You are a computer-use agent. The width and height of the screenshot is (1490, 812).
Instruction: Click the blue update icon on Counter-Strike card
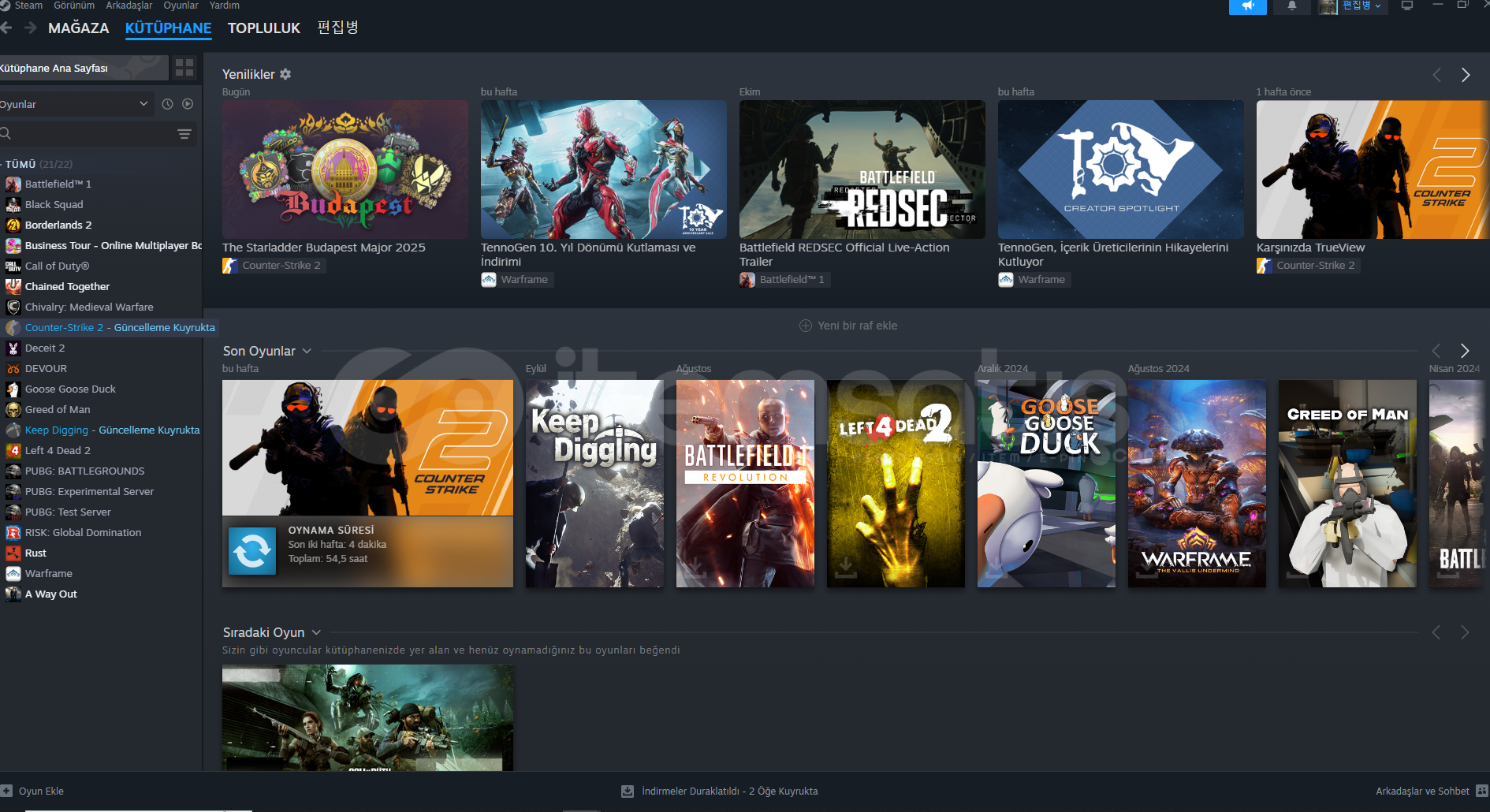[252, 550]
